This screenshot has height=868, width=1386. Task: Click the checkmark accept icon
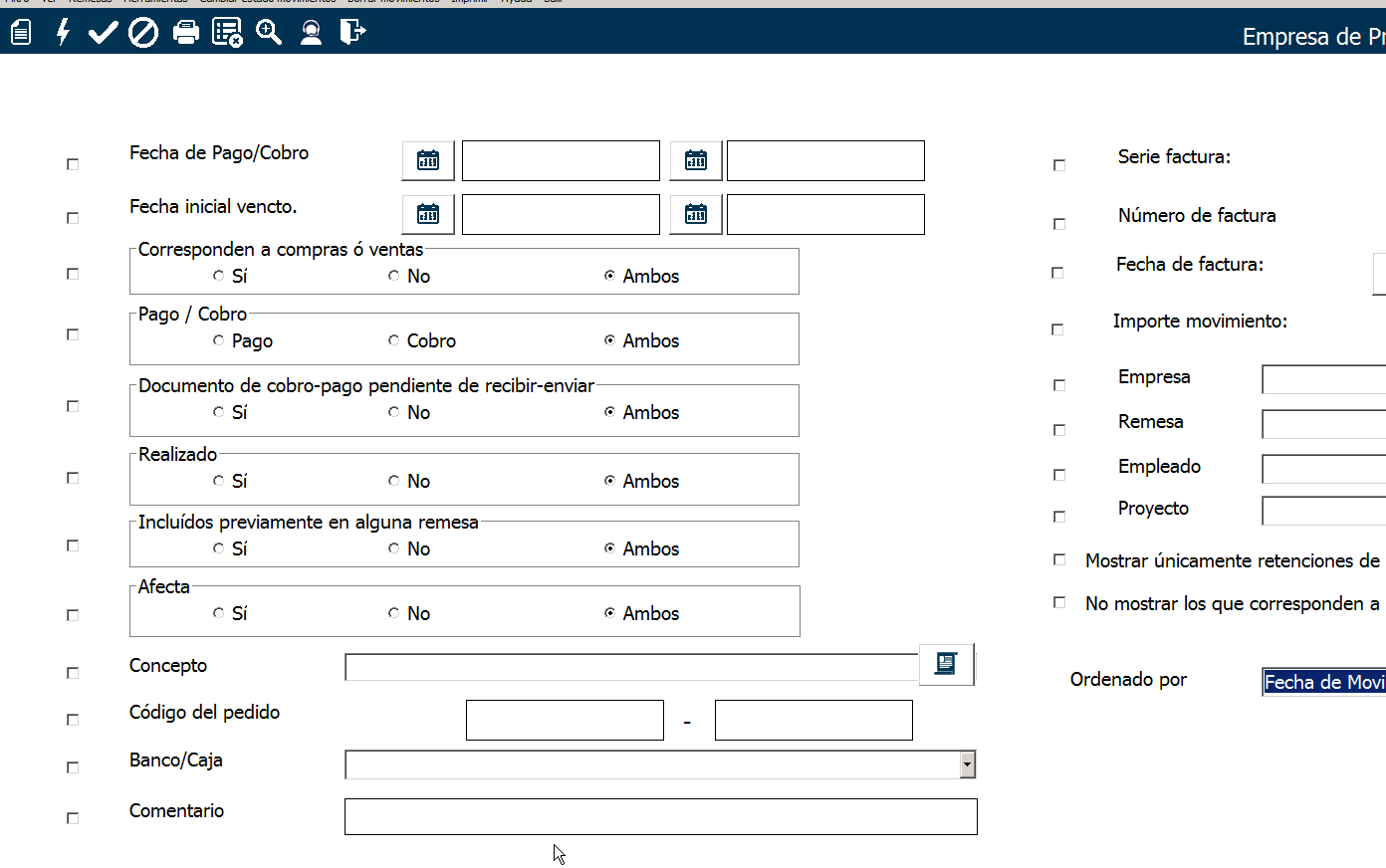[103, 33]
